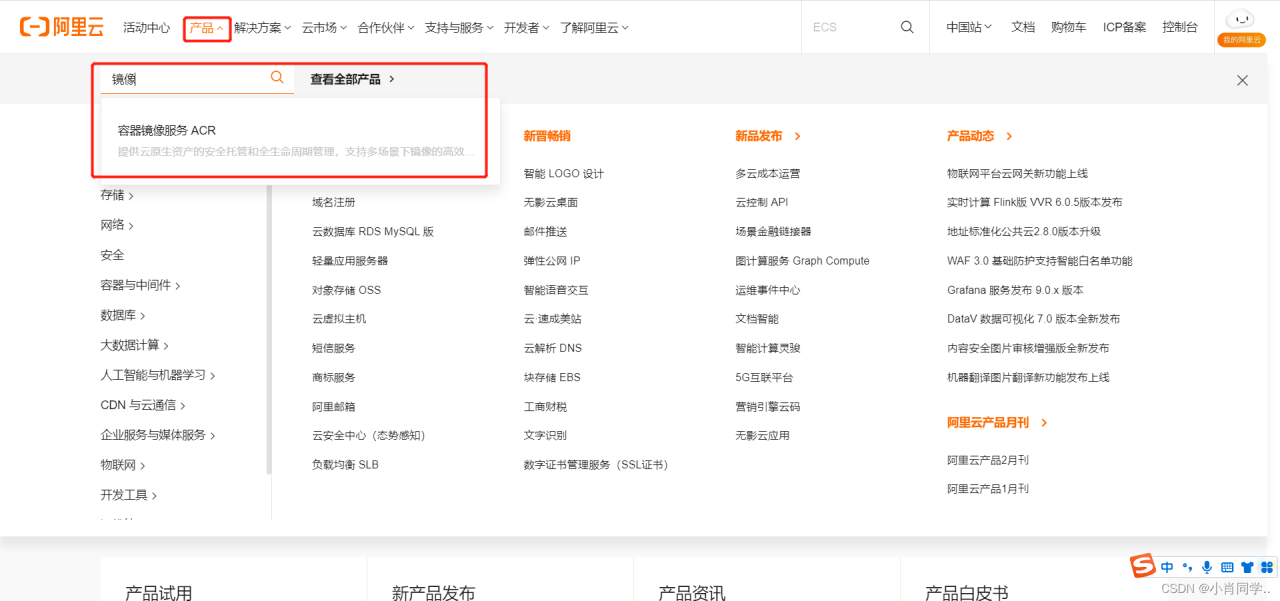
Task: Click inside the ECS search input field
Action: coord(845,27)
